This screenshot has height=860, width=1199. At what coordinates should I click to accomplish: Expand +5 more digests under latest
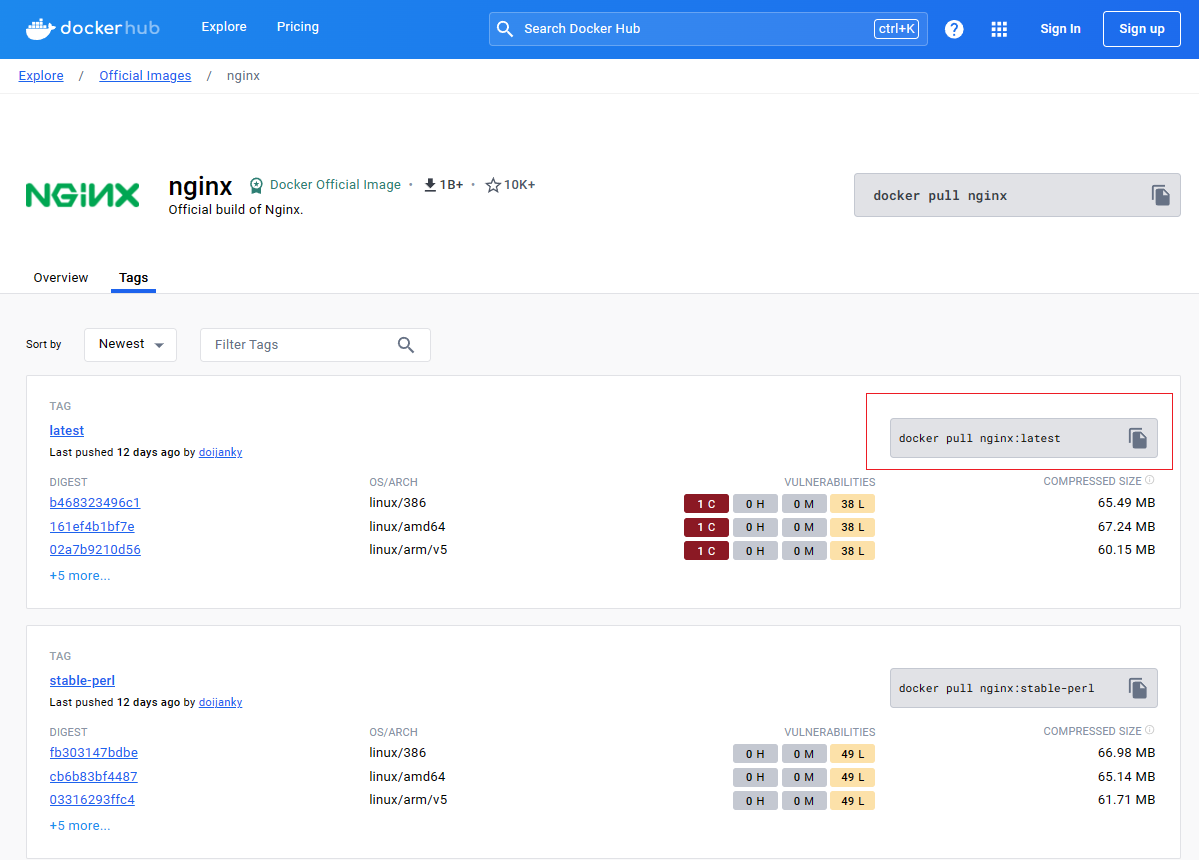point(80,576)
